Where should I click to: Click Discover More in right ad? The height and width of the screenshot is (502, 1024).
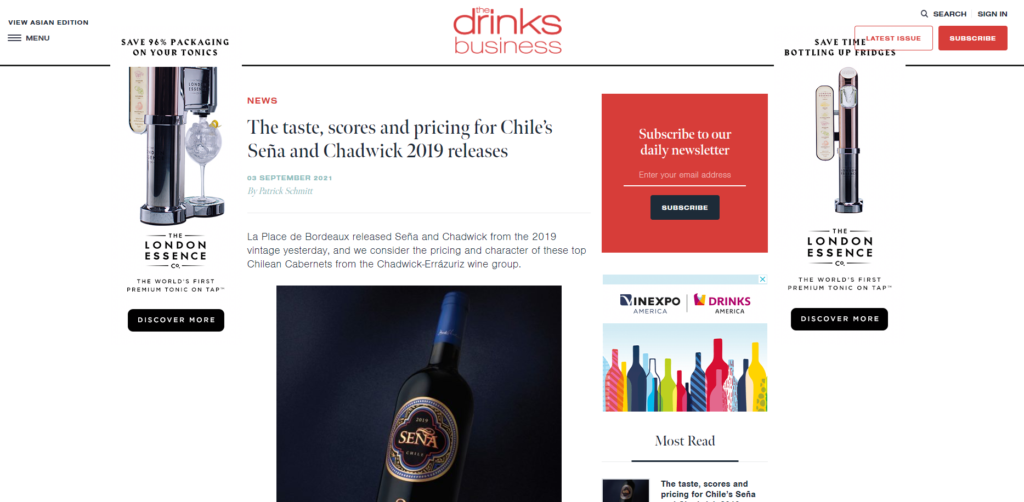point(839,319)
